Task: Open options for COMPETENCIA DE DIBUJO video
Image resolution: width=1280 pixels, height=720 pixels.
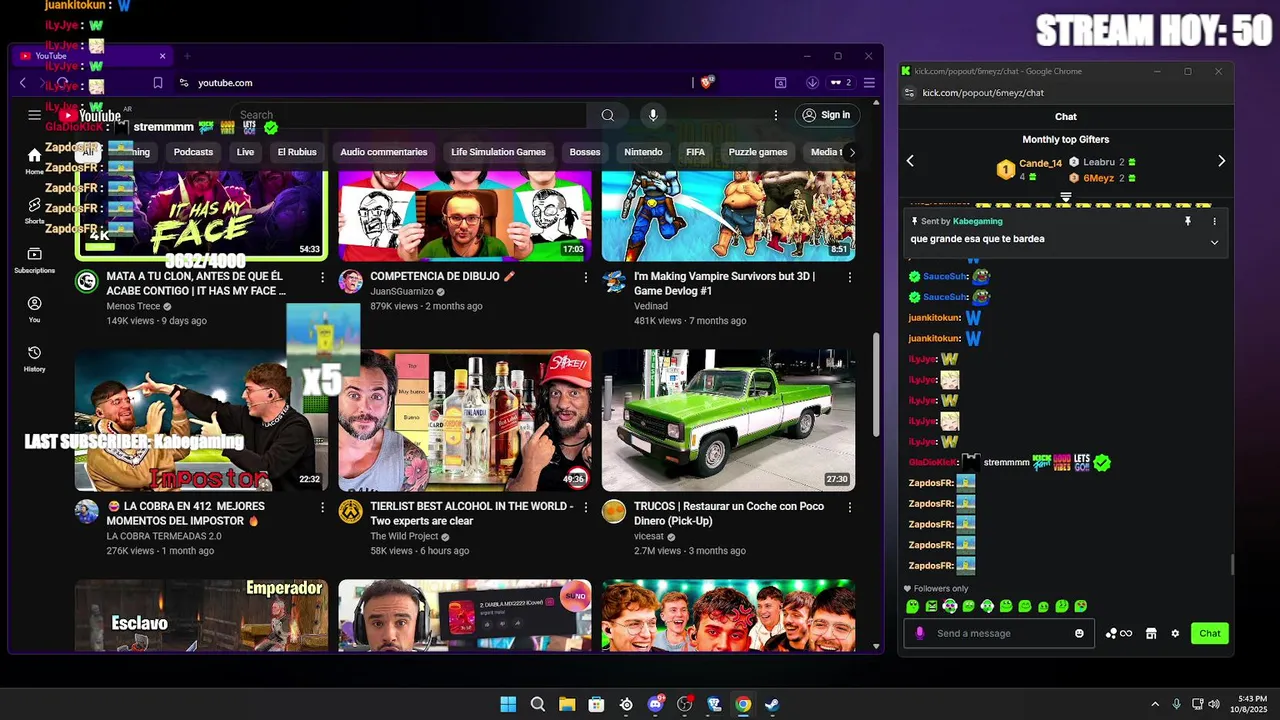Action: [x=586, y=277]
